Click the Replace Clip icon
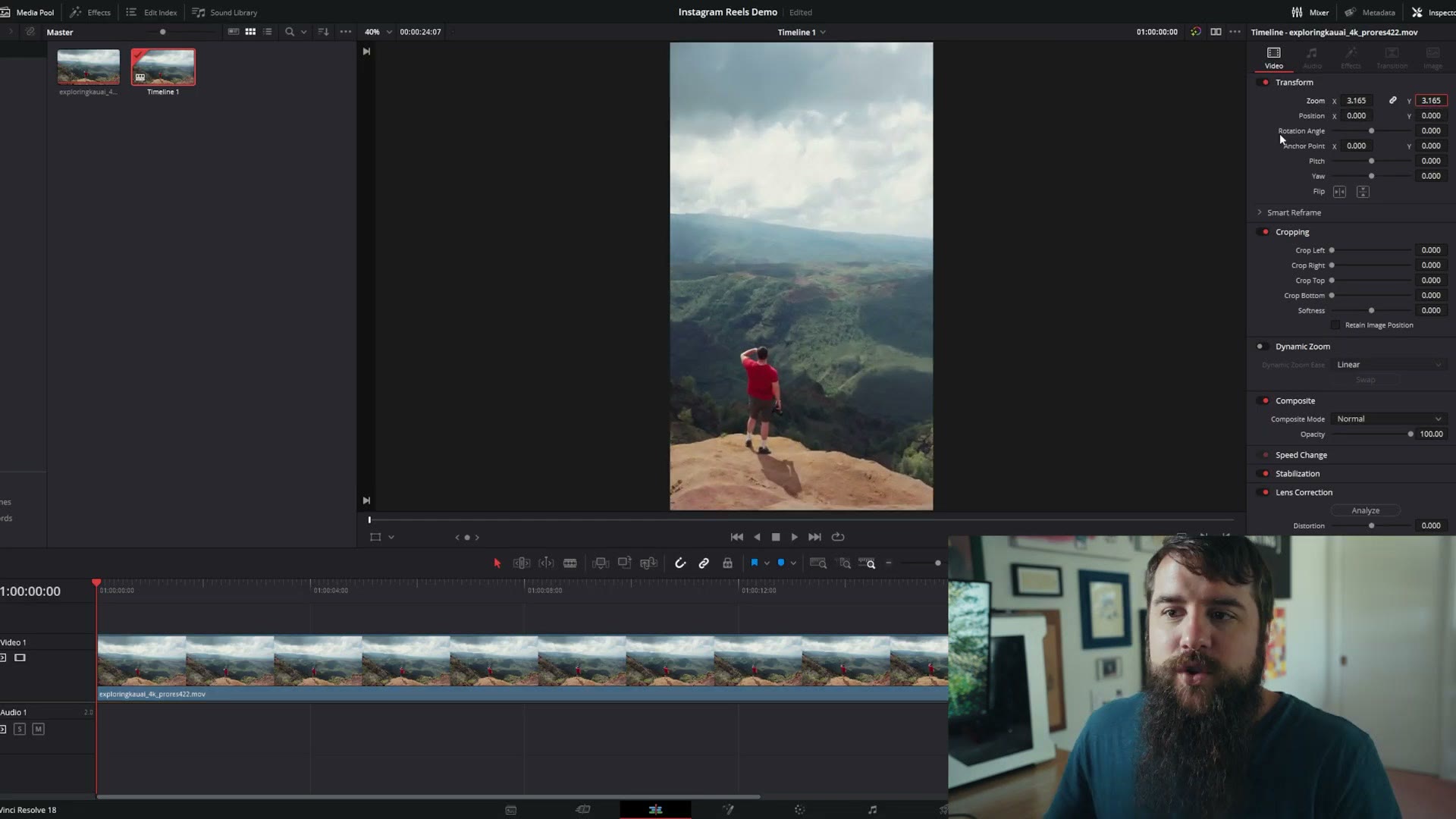Screen dimensions: 1456x819 coord(648,563)
